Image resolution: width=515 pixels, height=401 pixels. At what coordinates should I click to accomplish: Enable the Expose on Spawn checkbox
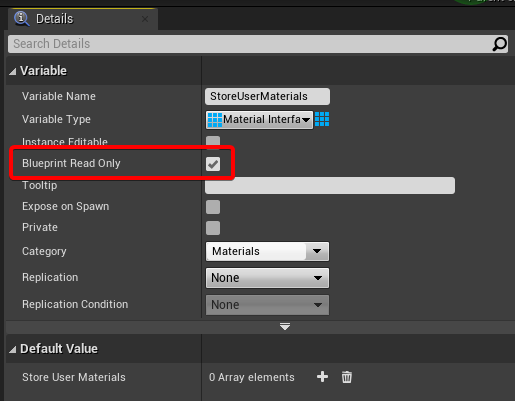pyautogui.click(x=213, y=207)
